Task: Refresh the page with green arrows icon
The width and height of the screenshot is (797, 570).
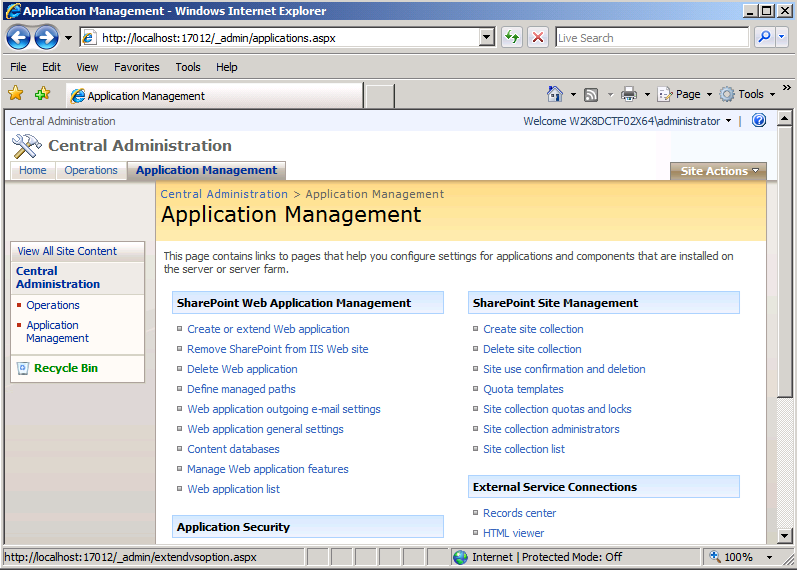Action: tap(512, 37)
